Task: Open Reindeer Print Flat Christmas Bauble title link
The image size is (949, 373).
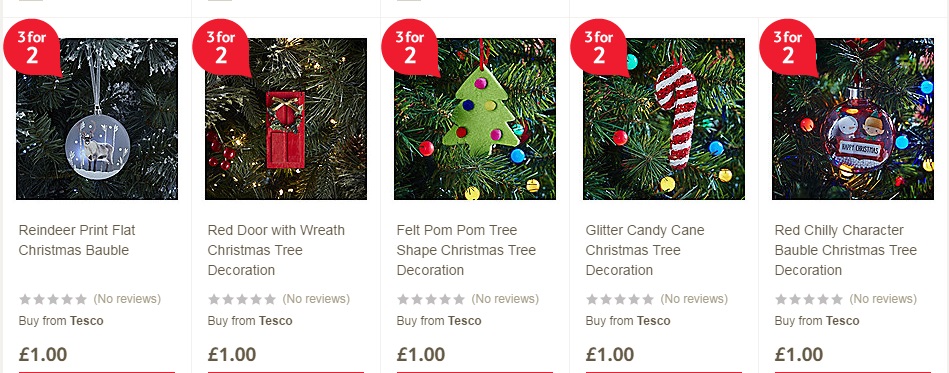Action: 77,240
